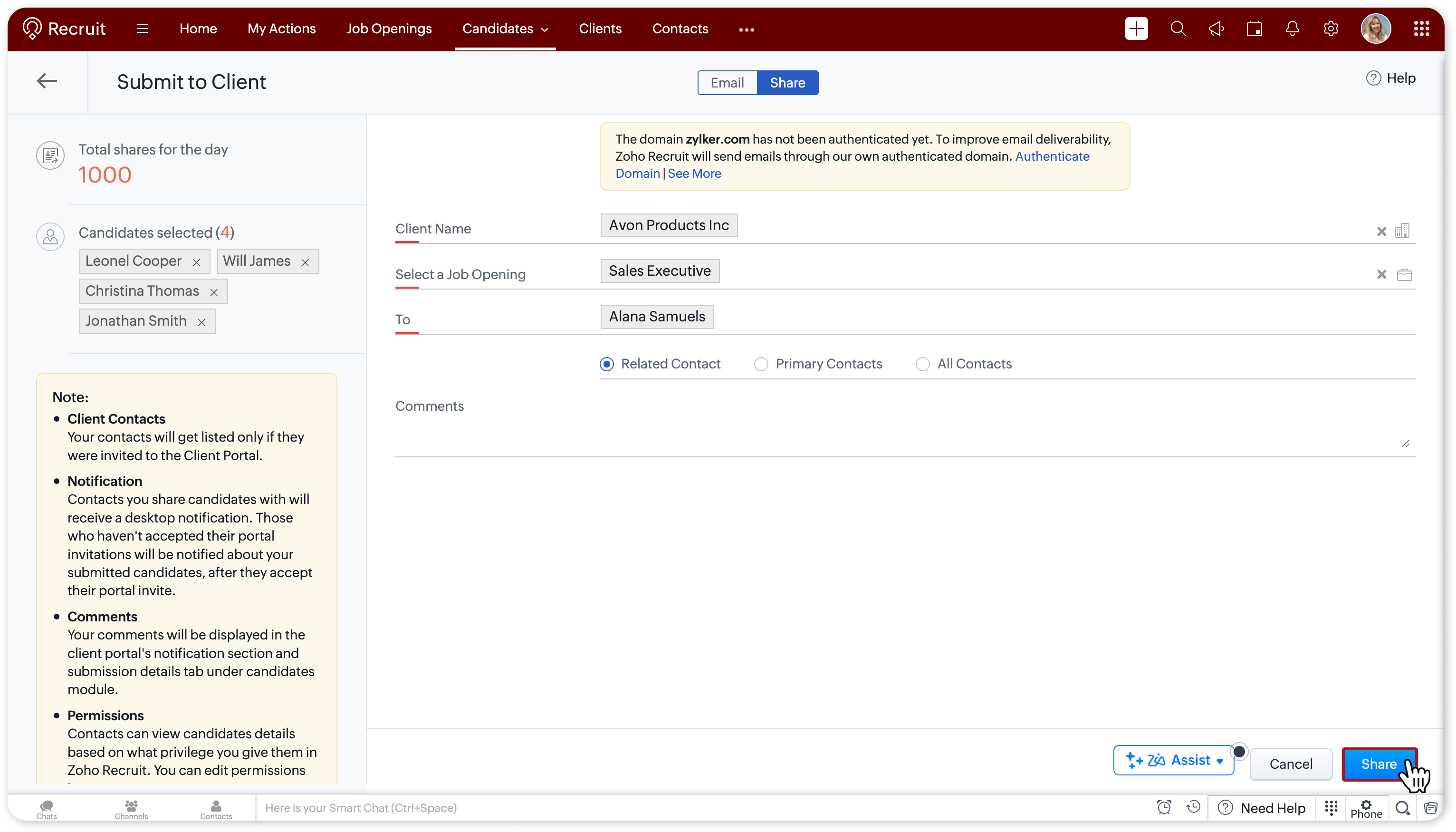
Task: Open the calendar icon in header
Action: click(1254, 29)
